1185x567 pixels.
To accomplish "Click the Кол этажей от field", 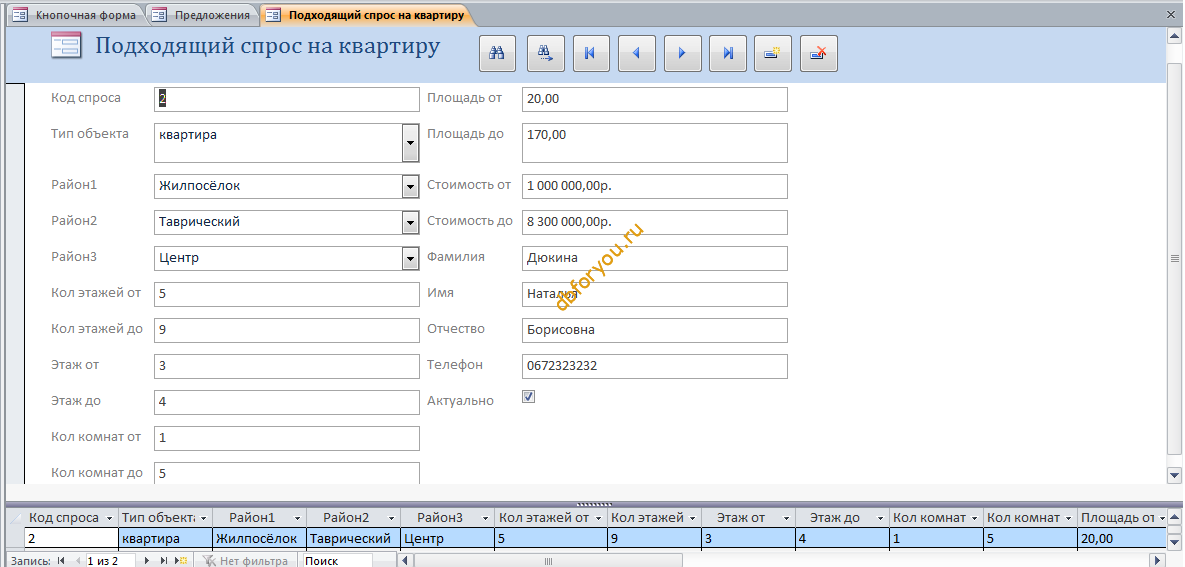I will [x=286, y=294].
